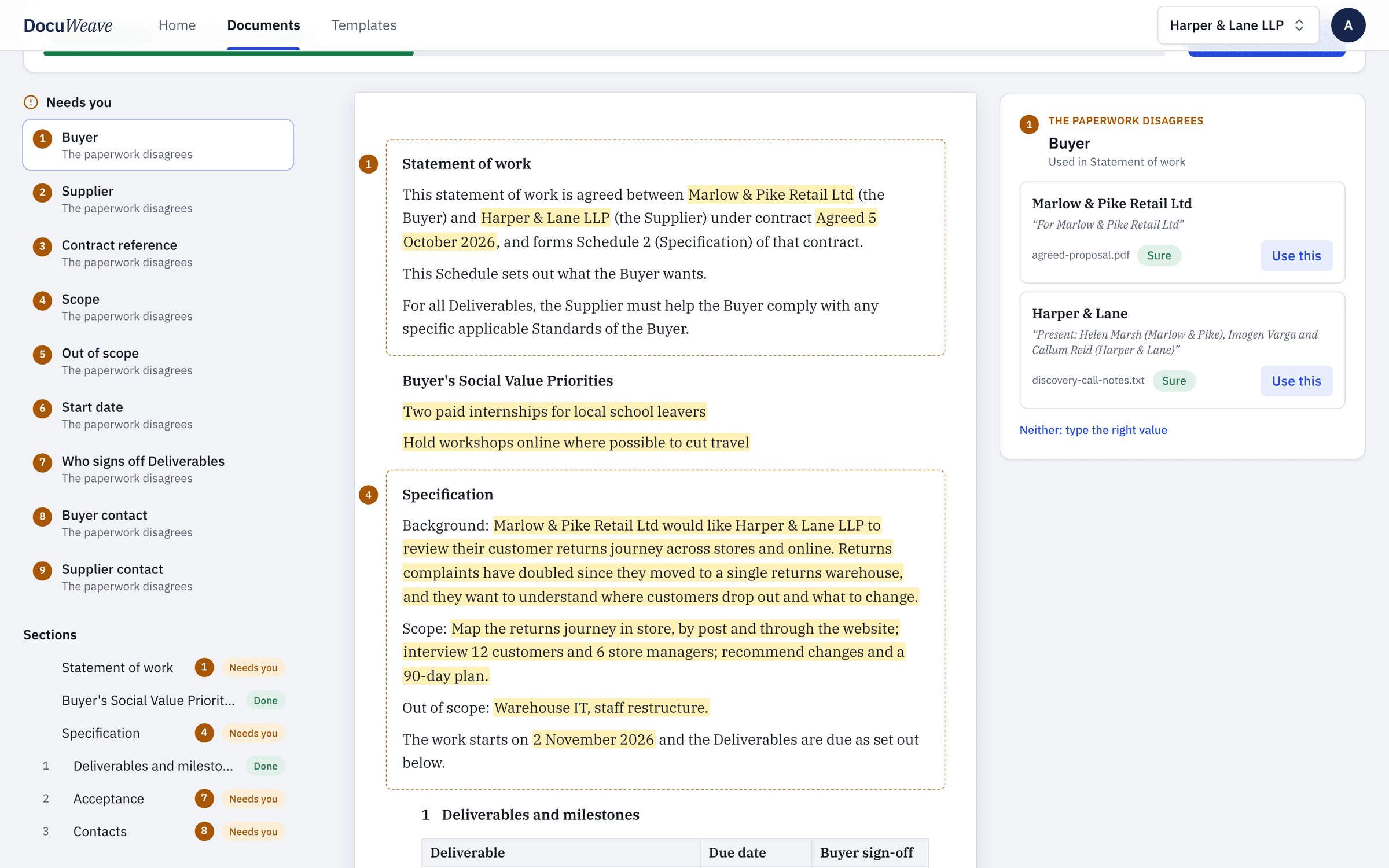Jump to Statement of work section
The image size is (1389, 868).
pyautogui.click(x=158, y=667)
